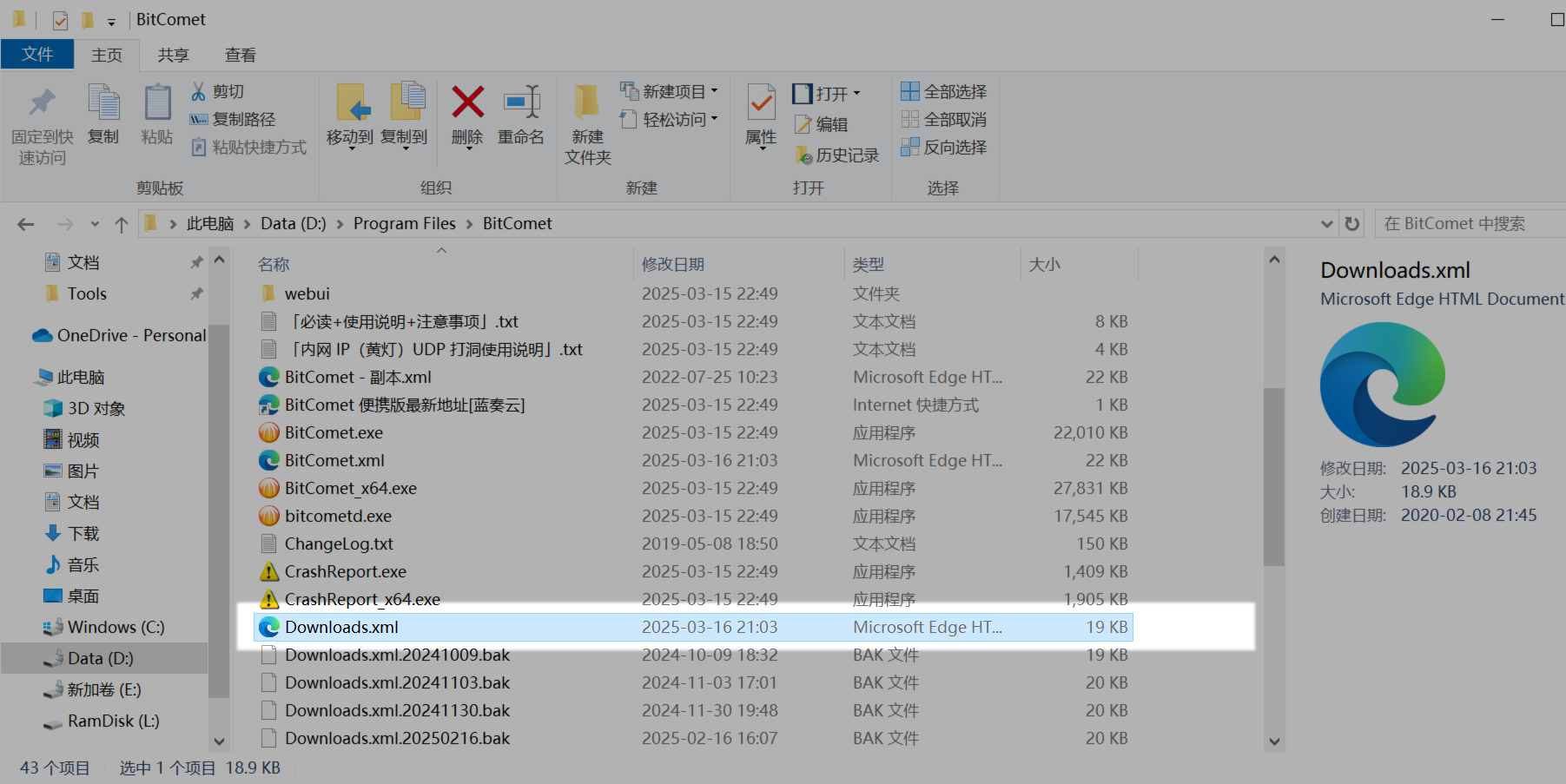The image size is (1566, 784).
Task: Click 此电脑 in address breadcrumb
Action: tap(210, 223)
